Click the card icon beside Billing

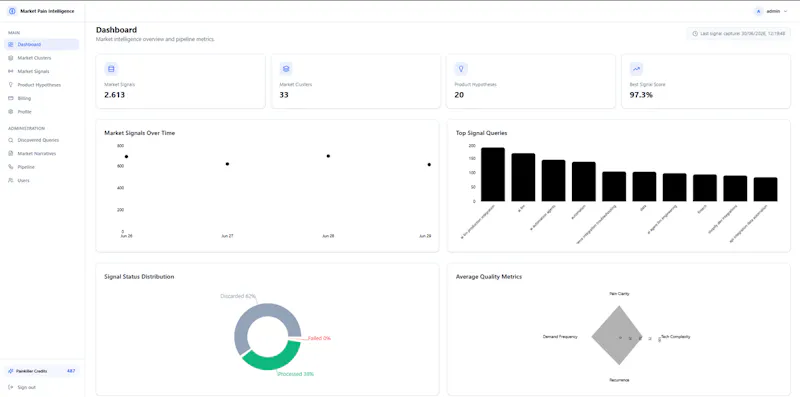coord(11,98)
